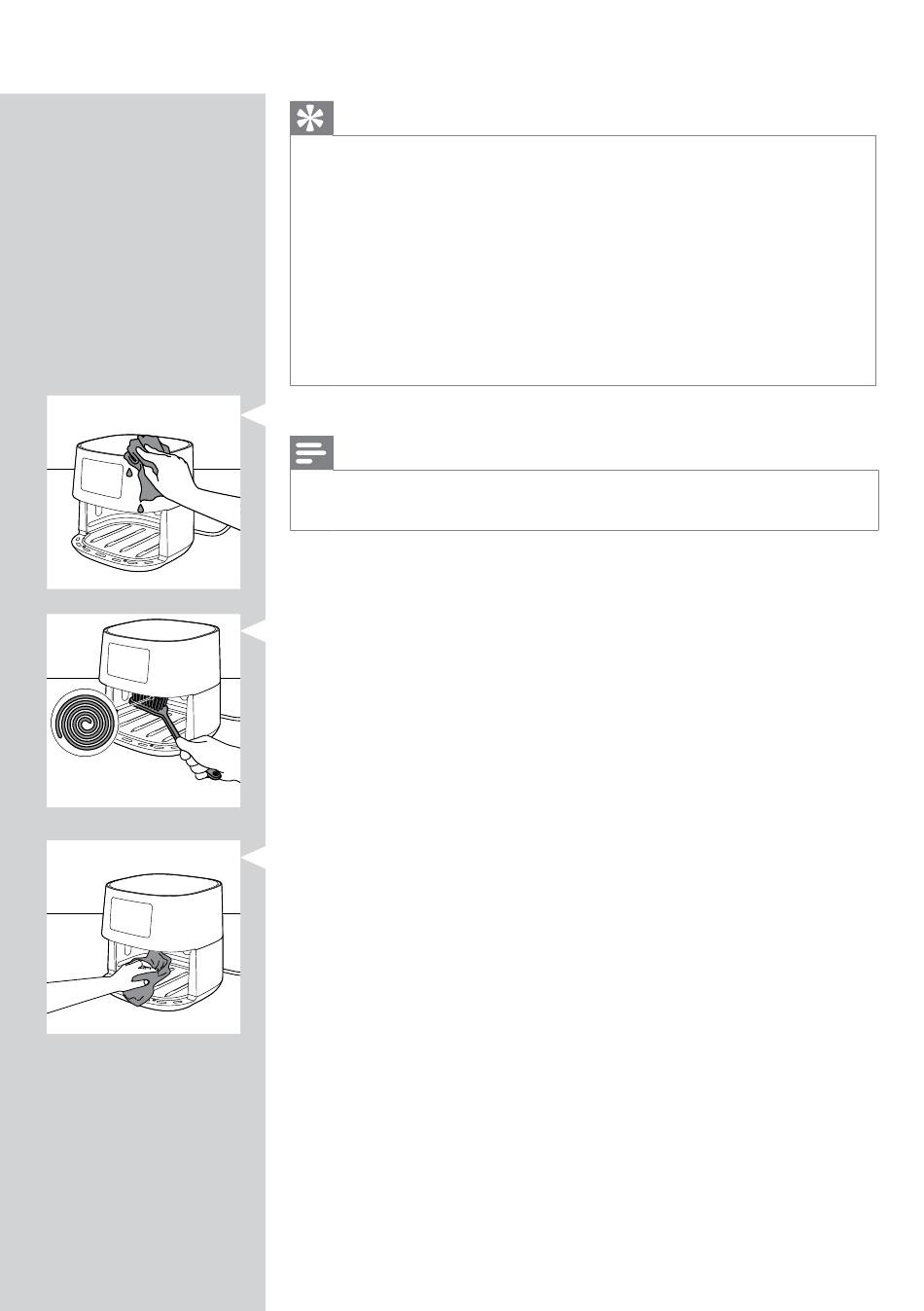Click inside the empty note box
Screen dimensions: 924x1311
coord(585,500)
